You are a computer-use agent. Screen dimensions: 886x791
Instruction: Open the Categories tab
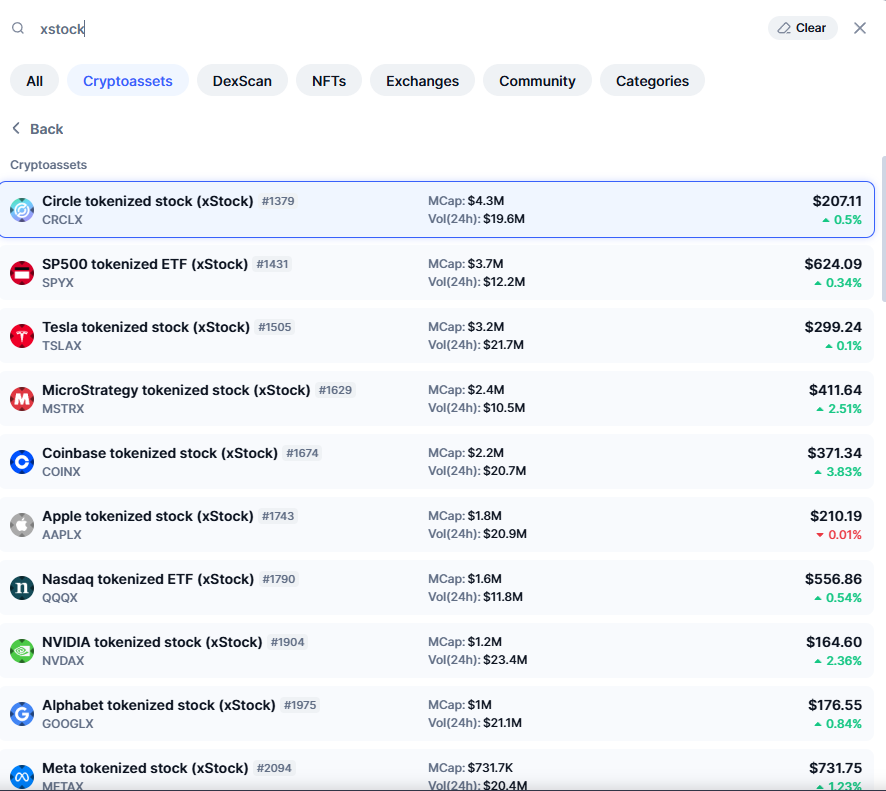(652, 81)
